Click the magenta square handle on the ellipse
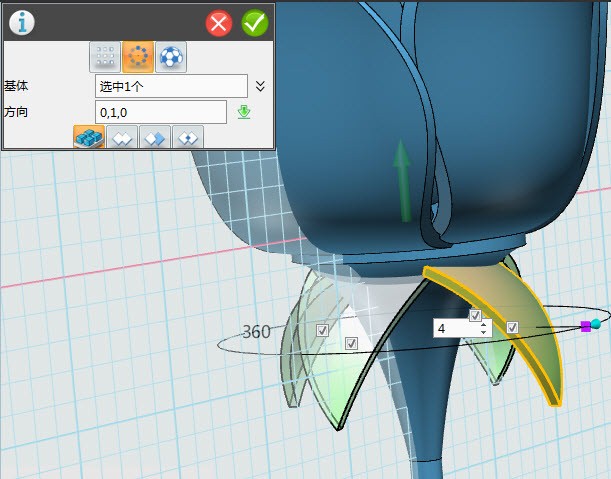 tap(585, 326)
